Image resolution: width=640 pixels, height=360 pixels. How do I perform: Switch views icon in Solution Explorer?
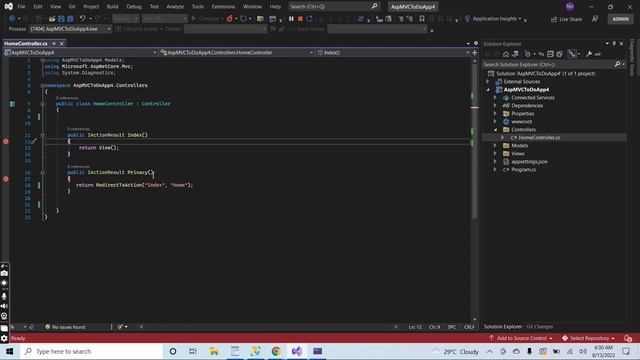515,54
